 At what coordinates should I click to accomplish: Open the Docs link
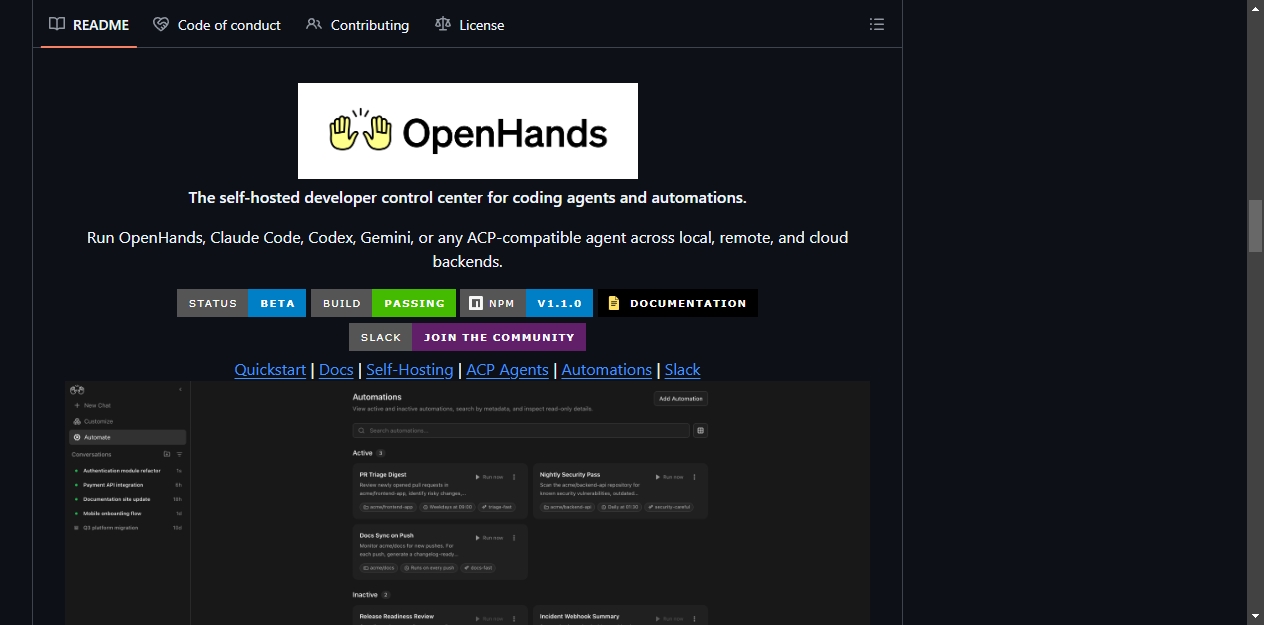click(x=336, y=369)
